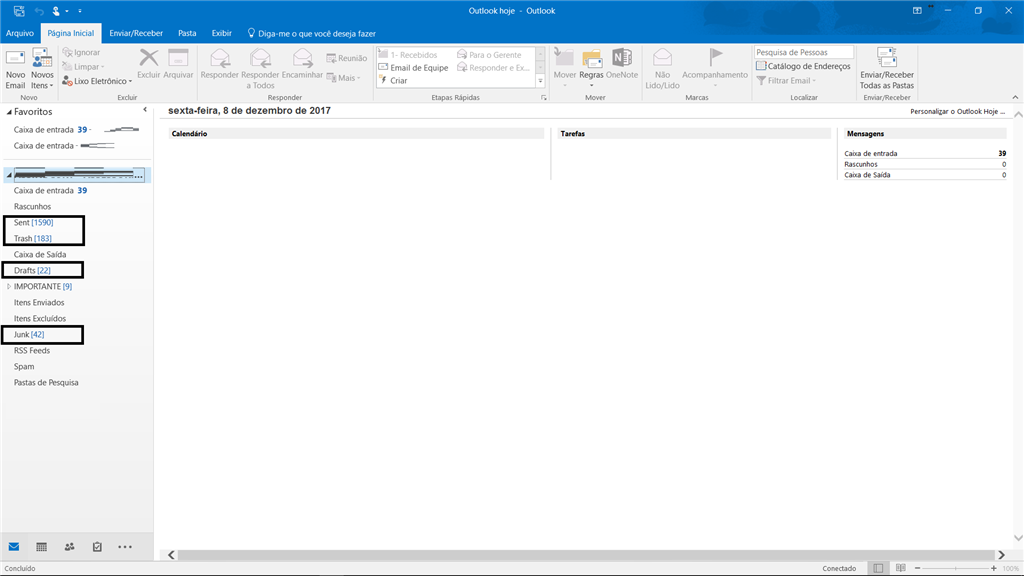Viewport: 1024px width, 576px height.
Task: Click the zoom slider in status bar
Action: 955,569
